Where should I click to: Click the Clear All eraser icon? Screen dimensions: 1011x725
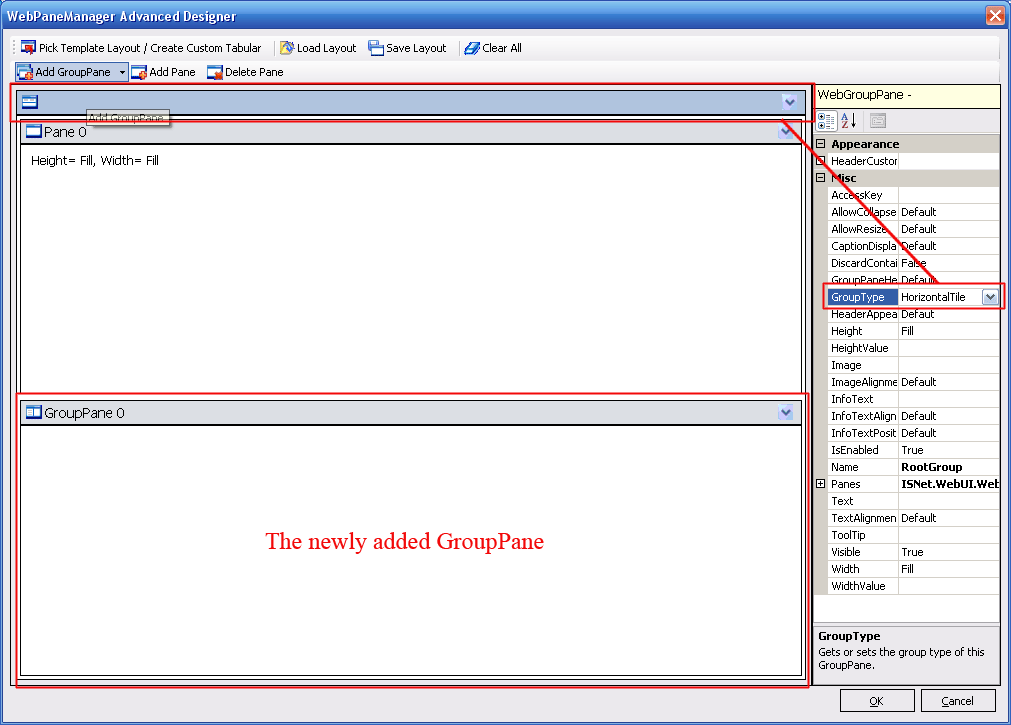(x=472, y=48)
